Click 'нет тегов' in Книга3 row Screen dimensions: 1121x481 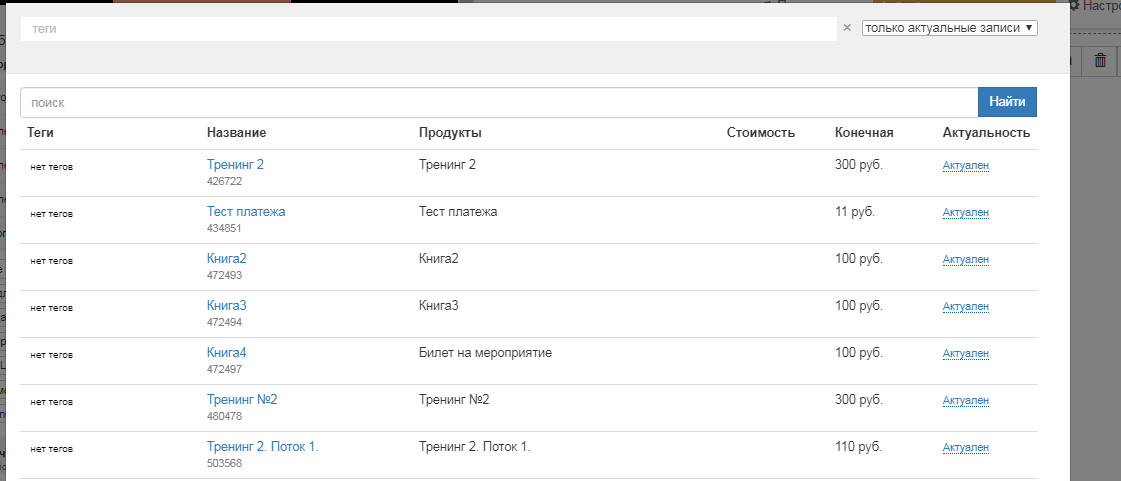[51, 308]
